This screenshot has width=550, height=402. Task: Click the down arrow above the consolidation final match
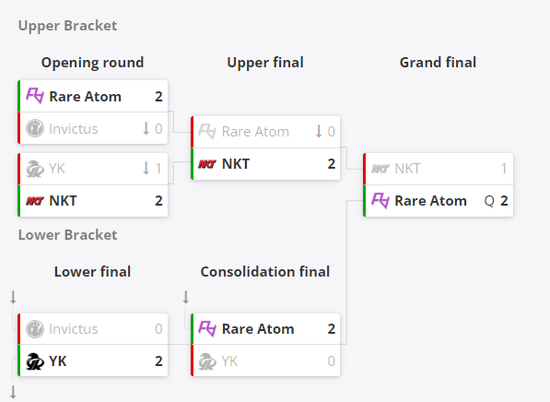(x=186, y=297)
